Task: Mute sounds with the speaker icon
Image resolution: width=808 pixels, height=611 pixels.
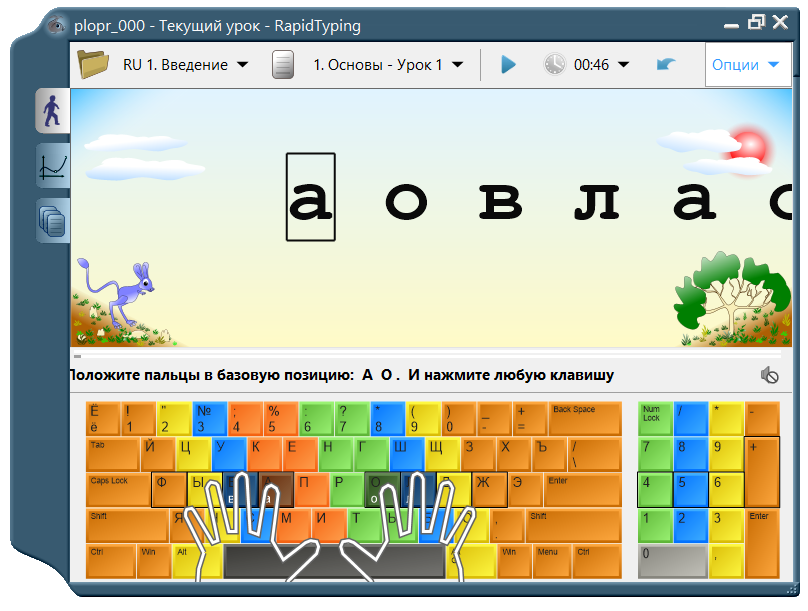Action: click(768, 373)
